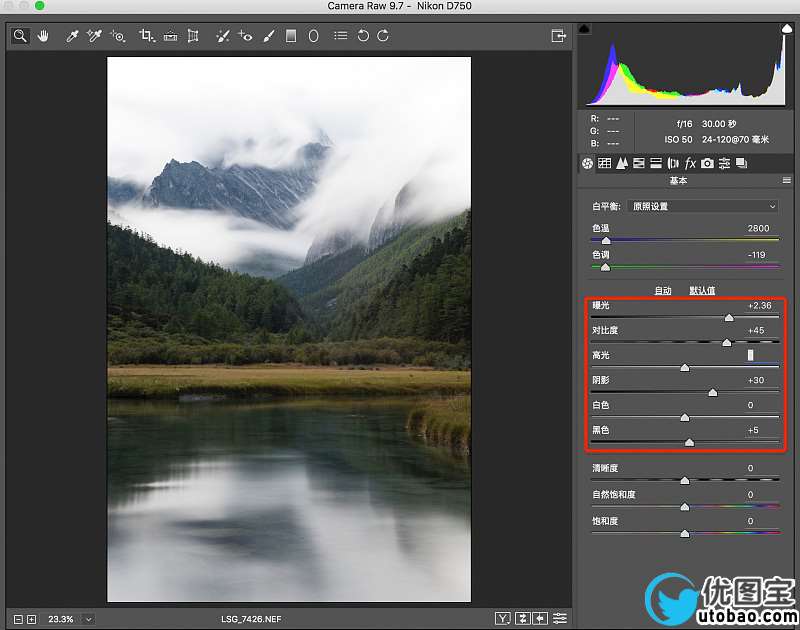Screen dimensions: 800x630
Task: Switch to the fx Effects panel tab
Action: pyautogui.click(x=690, y=163)
